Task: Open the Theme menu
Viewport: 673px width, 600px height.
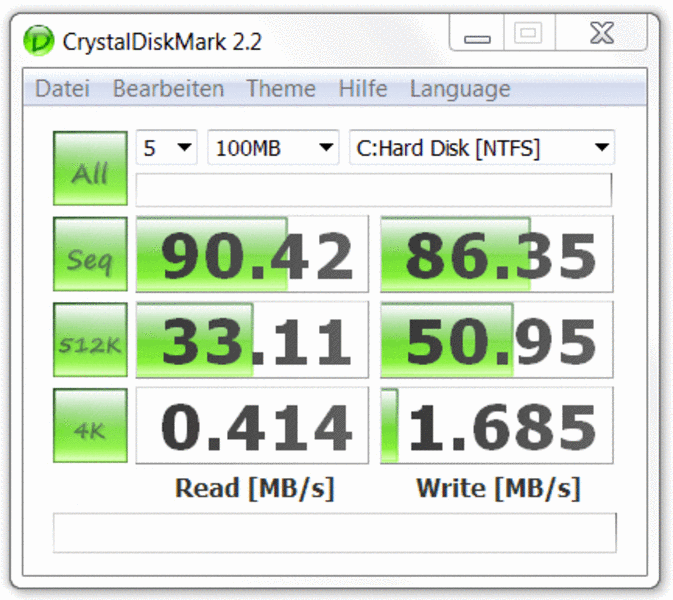Action: coord(281,89)
